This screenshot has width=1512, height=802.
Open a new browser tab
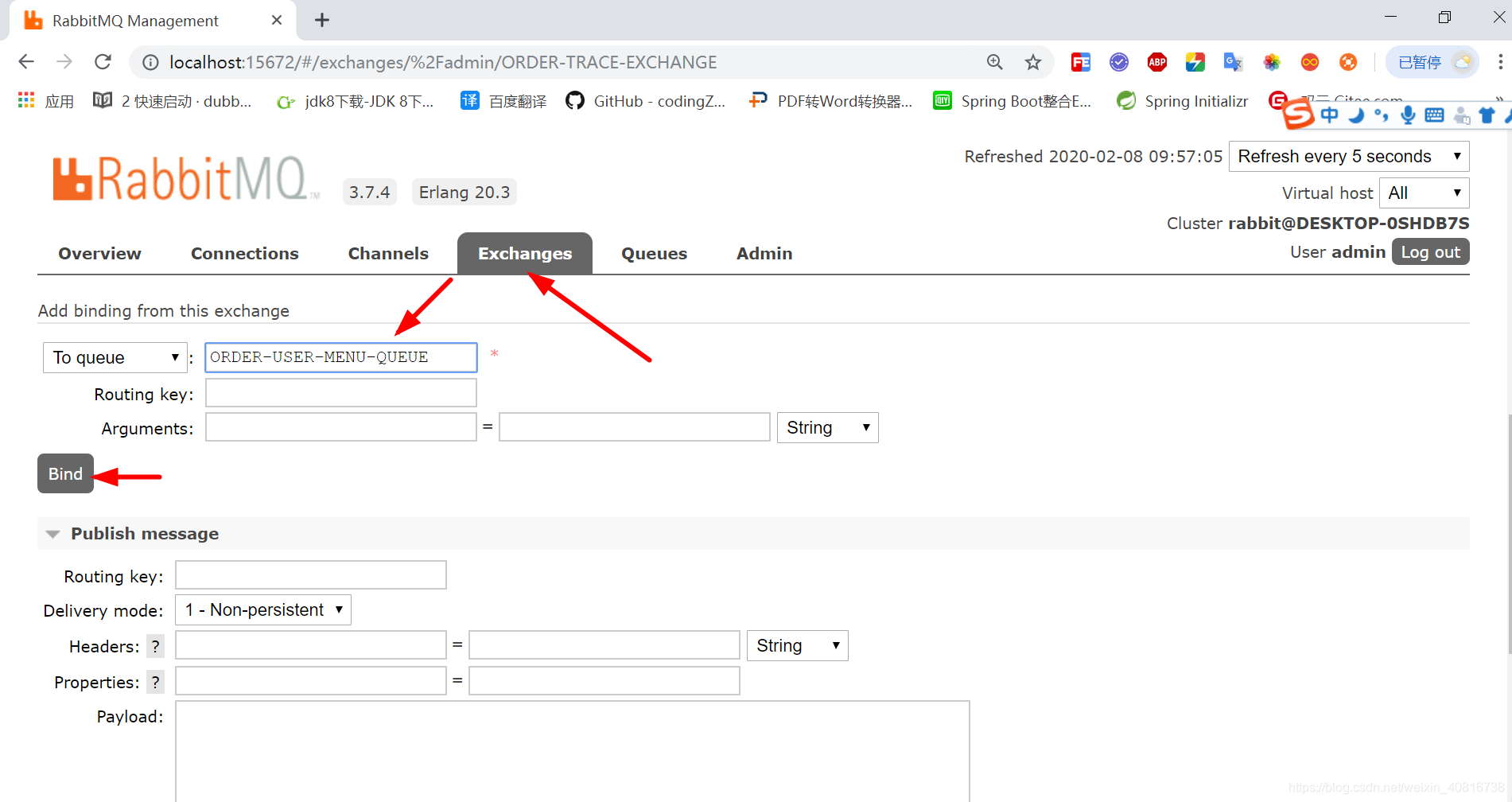point(322,20)
